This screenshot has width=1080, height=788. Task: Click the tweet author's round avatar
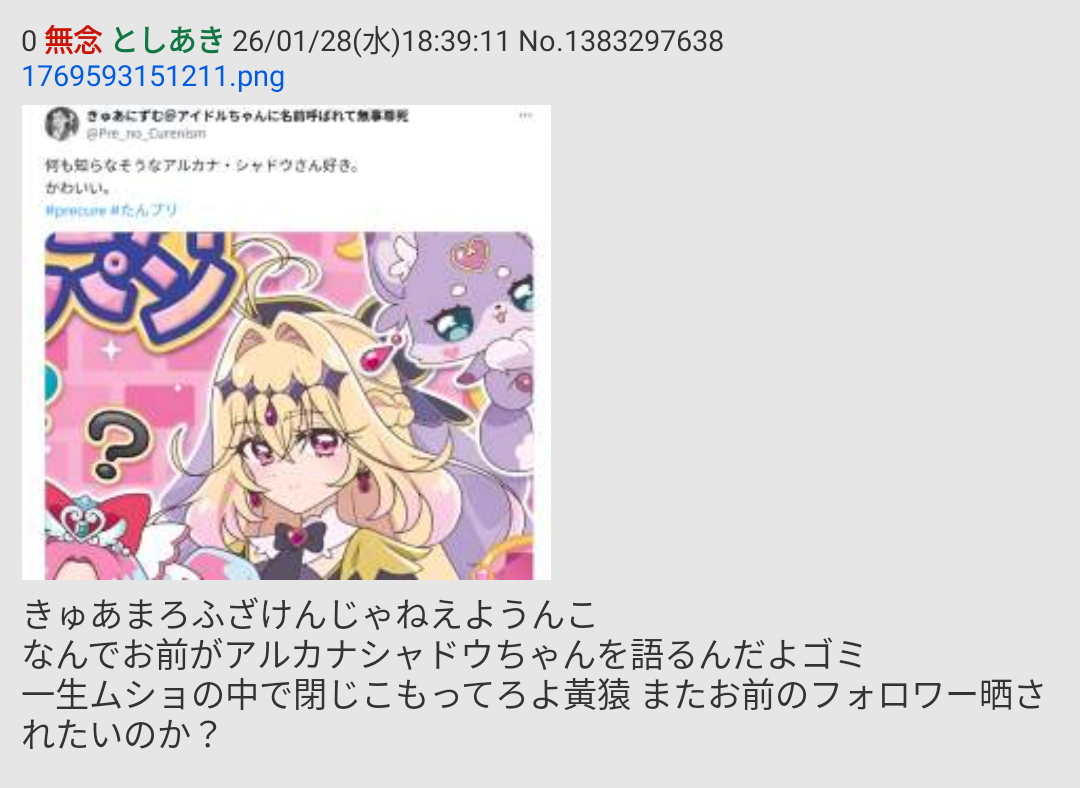click(62, 124)
